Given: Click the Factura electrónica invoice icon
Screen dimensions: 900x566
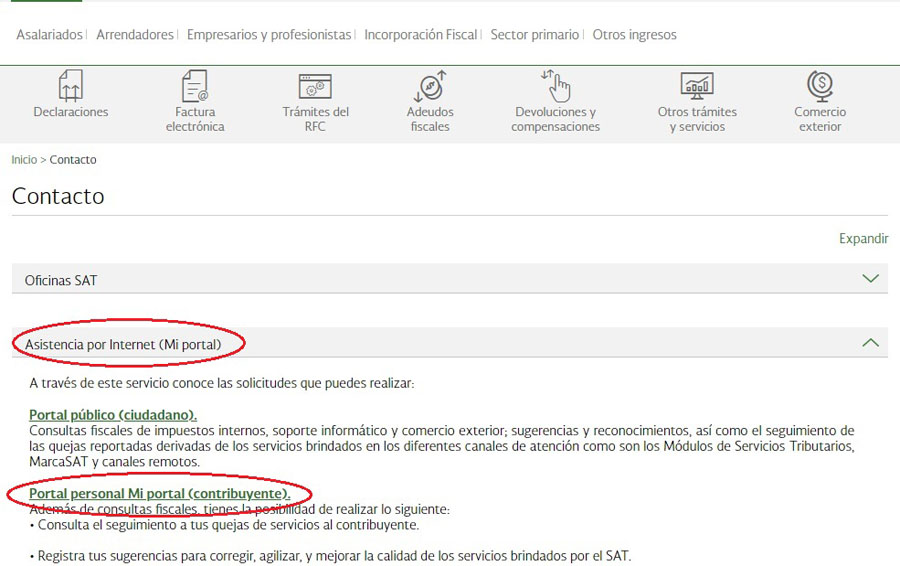Looking at the screenshot, I should pyautogui.click(x=195, y=86).
